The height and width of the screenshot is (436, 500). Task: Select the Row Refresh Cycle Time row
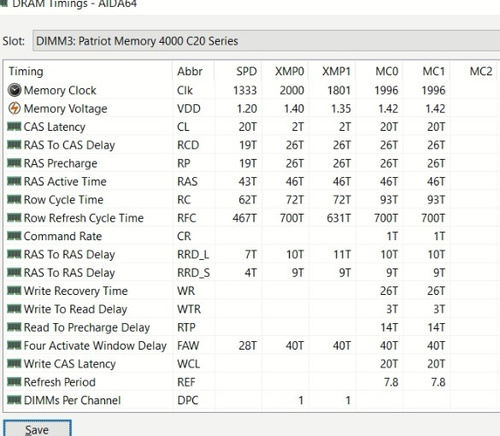coord(252,218)
